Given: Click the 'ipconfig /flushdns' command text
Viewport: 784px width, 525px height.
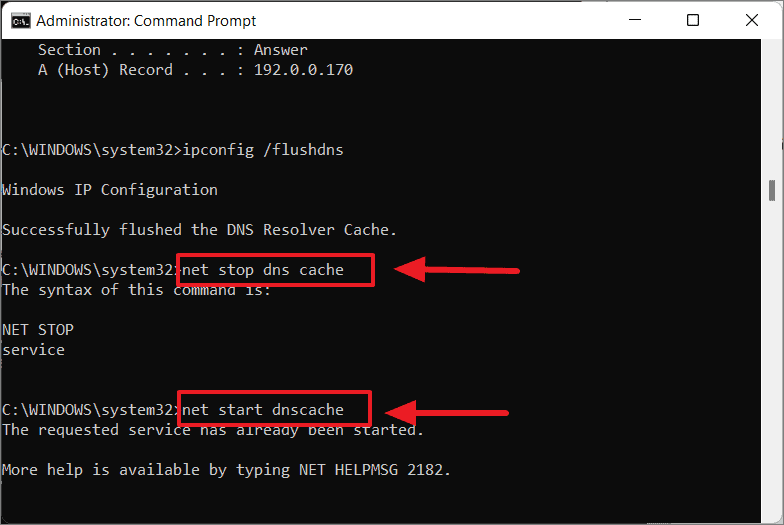Looking at the screenshot, I should coord(266,150).
